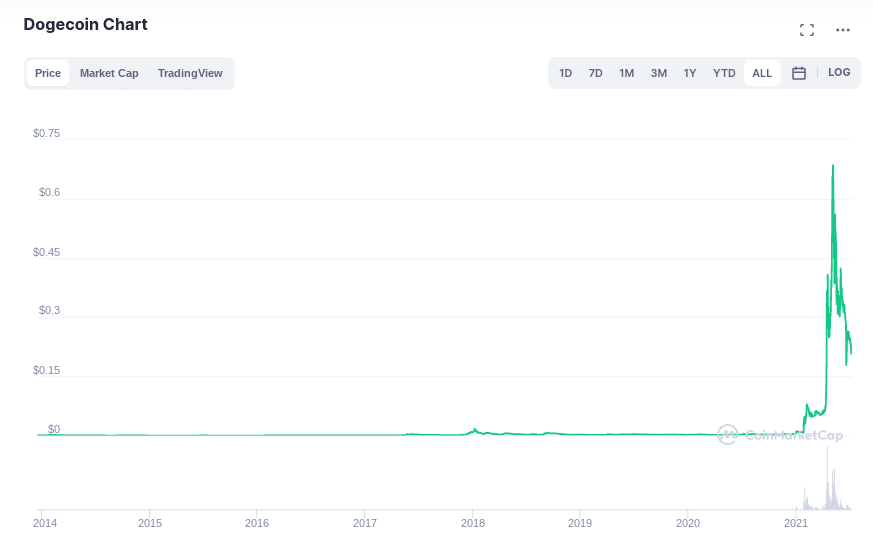Image resolution: width=873 pixels, height=537 pixels.
Task: Click the 2018 year axis label
Action: pyautogui.click(x=473, y=523)
